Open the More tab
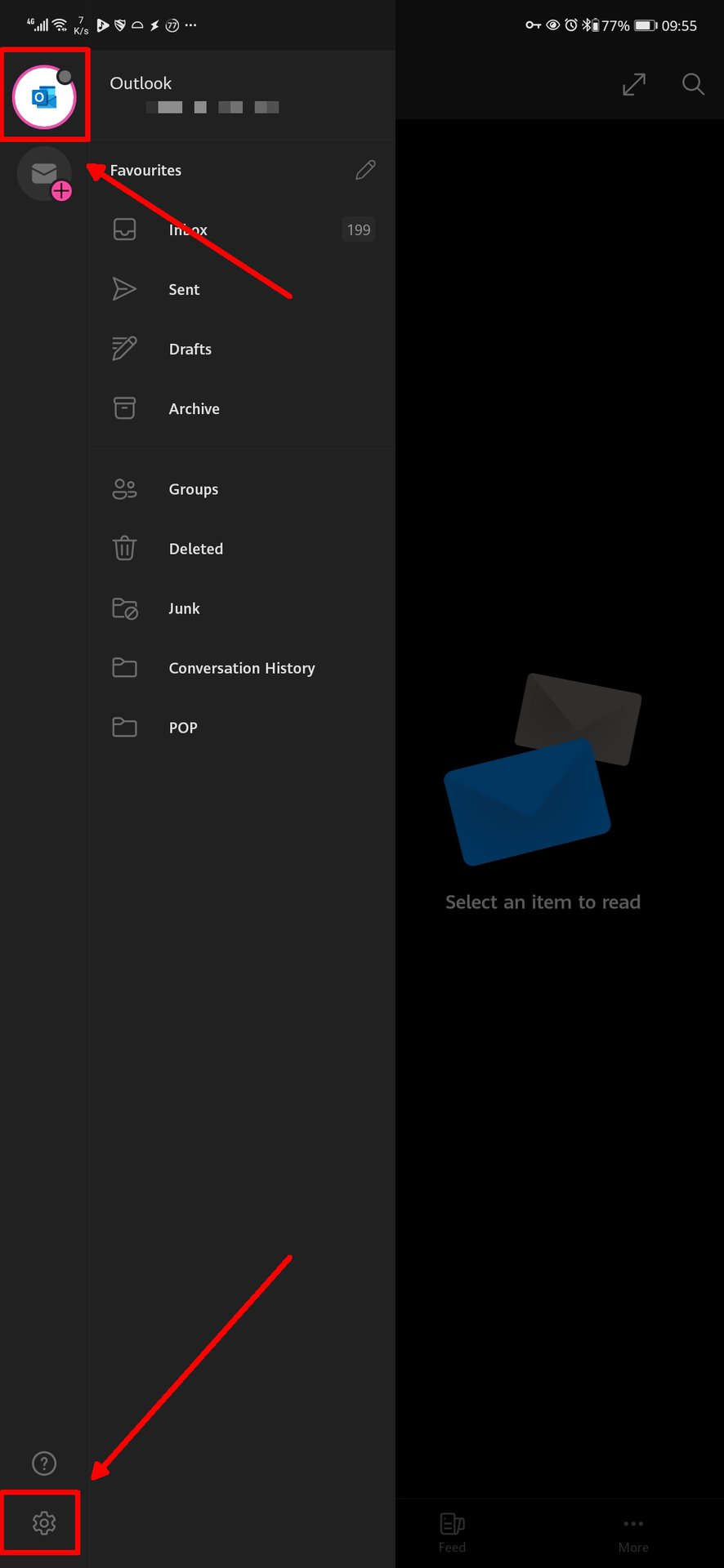 coord(633,1532)
